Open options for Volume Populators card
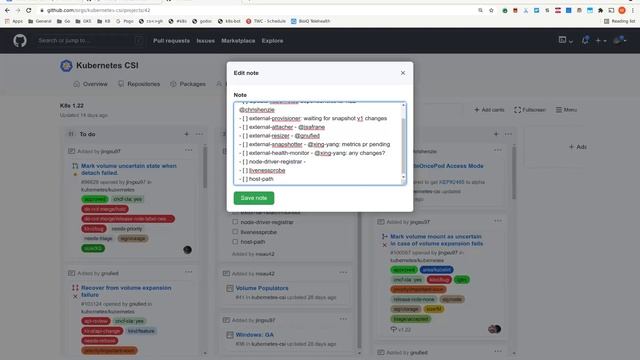640x360 pixels. (343, 273)
